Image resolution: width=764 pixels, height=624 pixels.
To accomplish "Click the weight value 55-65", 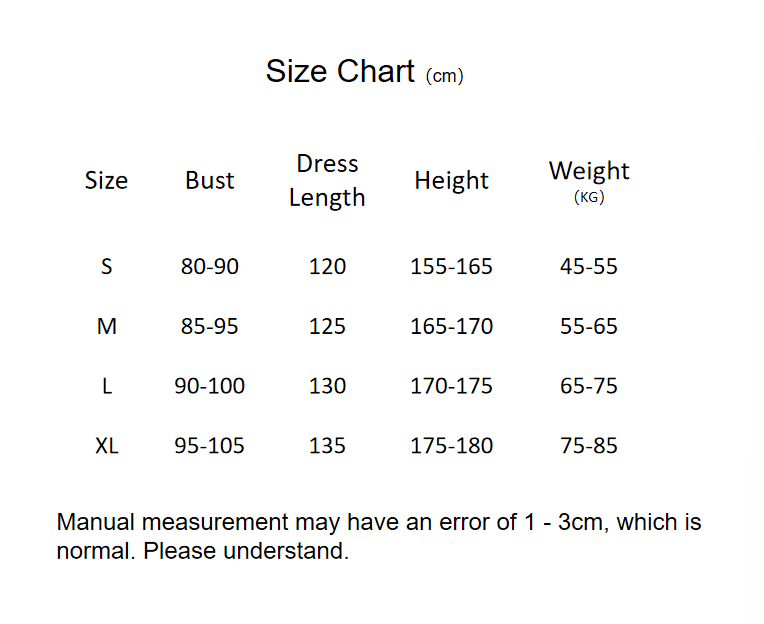I will (x=589, y=326).
